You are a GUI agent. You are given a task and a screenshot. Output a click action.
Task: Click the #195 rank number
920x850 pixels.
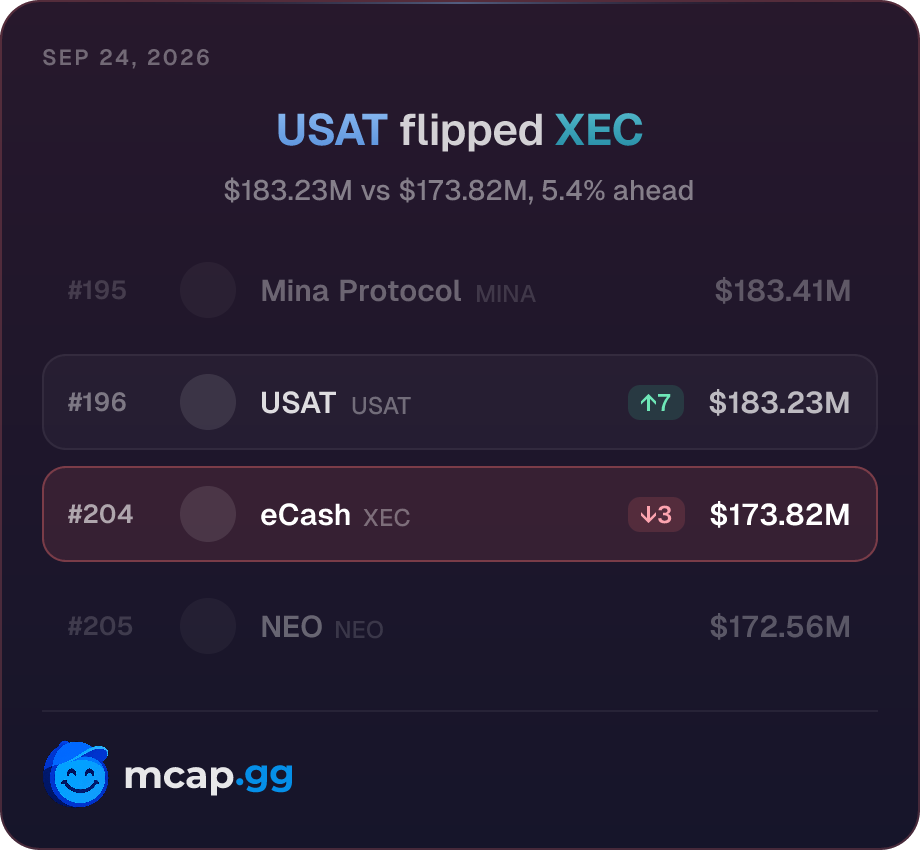point(97,290)
